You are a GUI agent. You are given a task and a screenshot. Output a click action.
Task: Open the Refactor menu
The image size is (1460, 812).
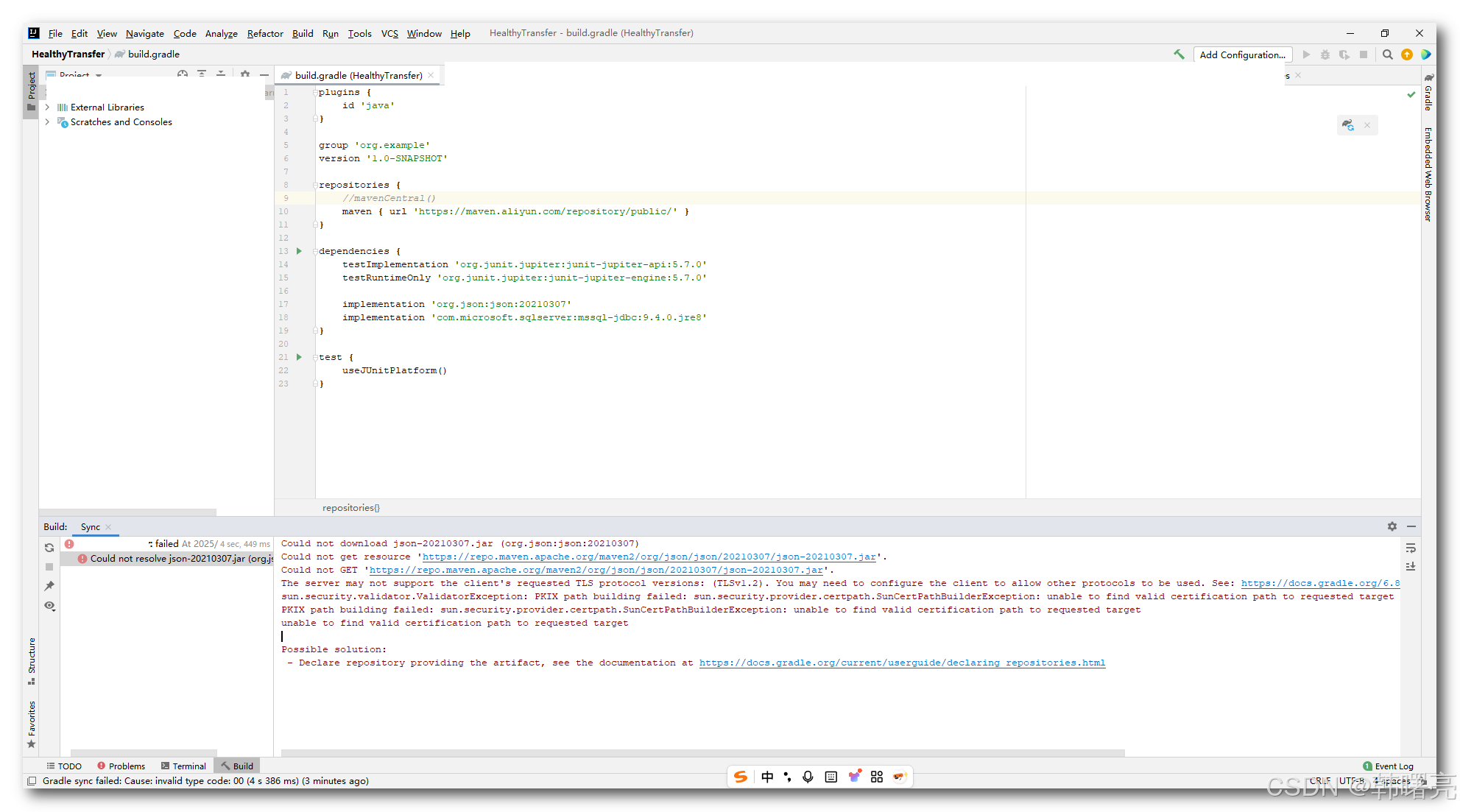265,33
